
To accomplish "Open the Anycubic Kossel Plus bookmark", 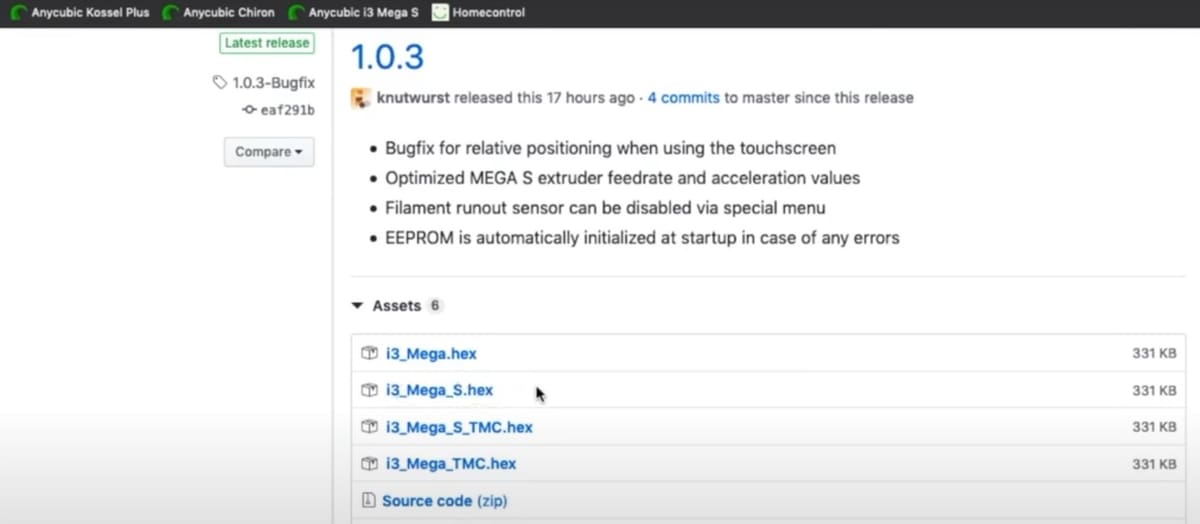I will point(80,13).
